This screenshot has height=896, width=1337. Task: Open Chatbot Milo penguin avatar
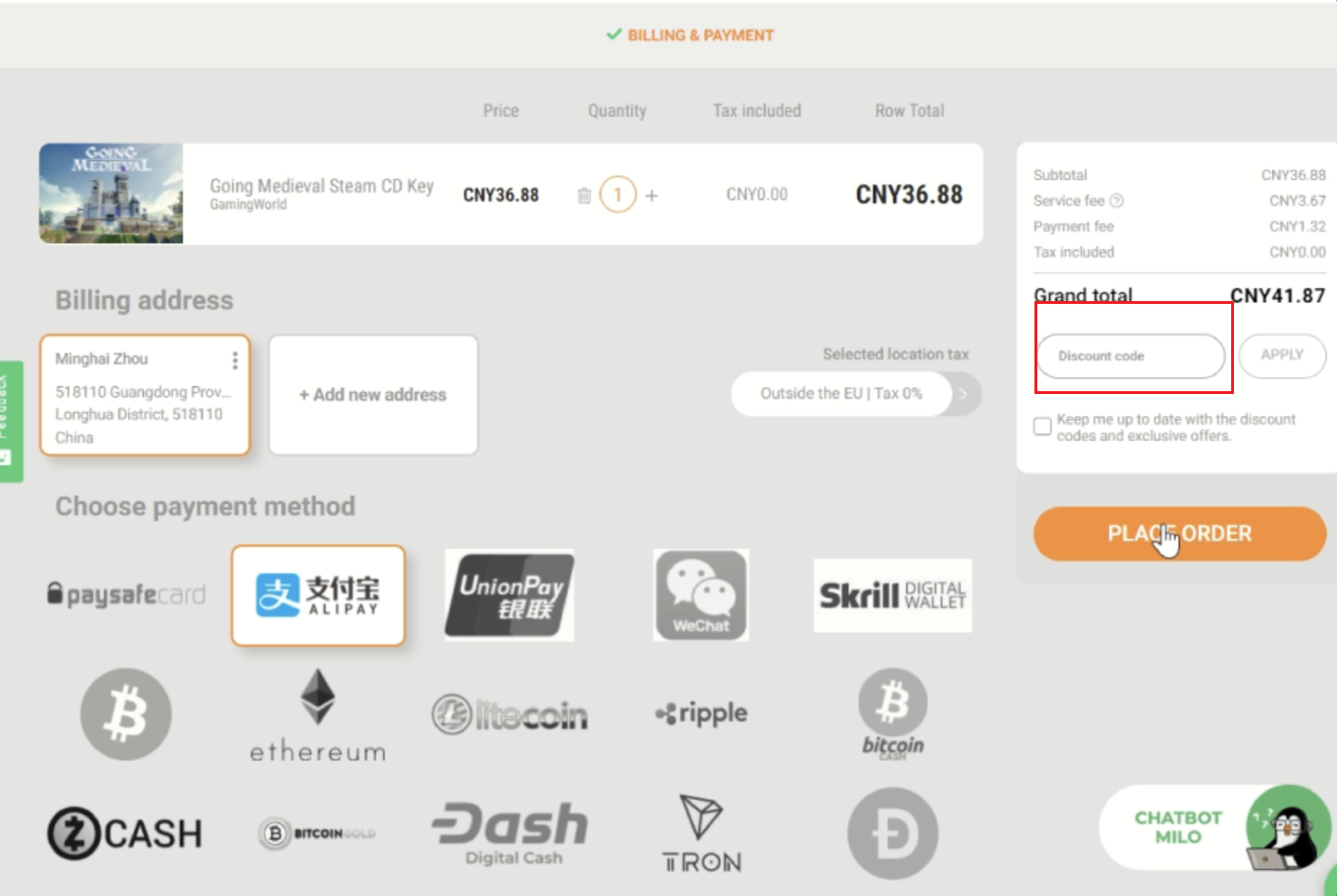click(1289, 828)
